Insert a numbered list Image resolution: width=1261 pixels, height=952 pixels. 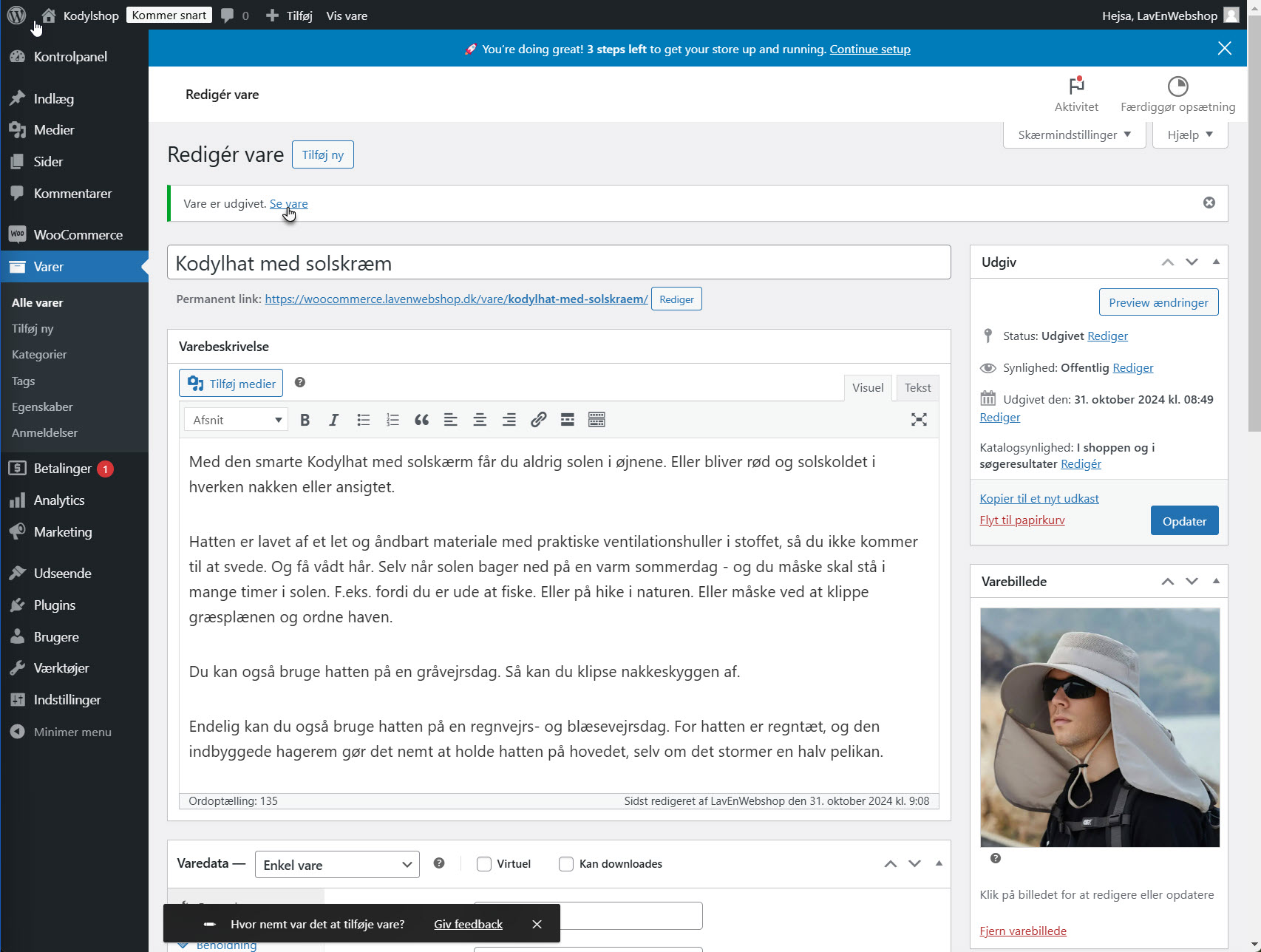pos(392,419)
